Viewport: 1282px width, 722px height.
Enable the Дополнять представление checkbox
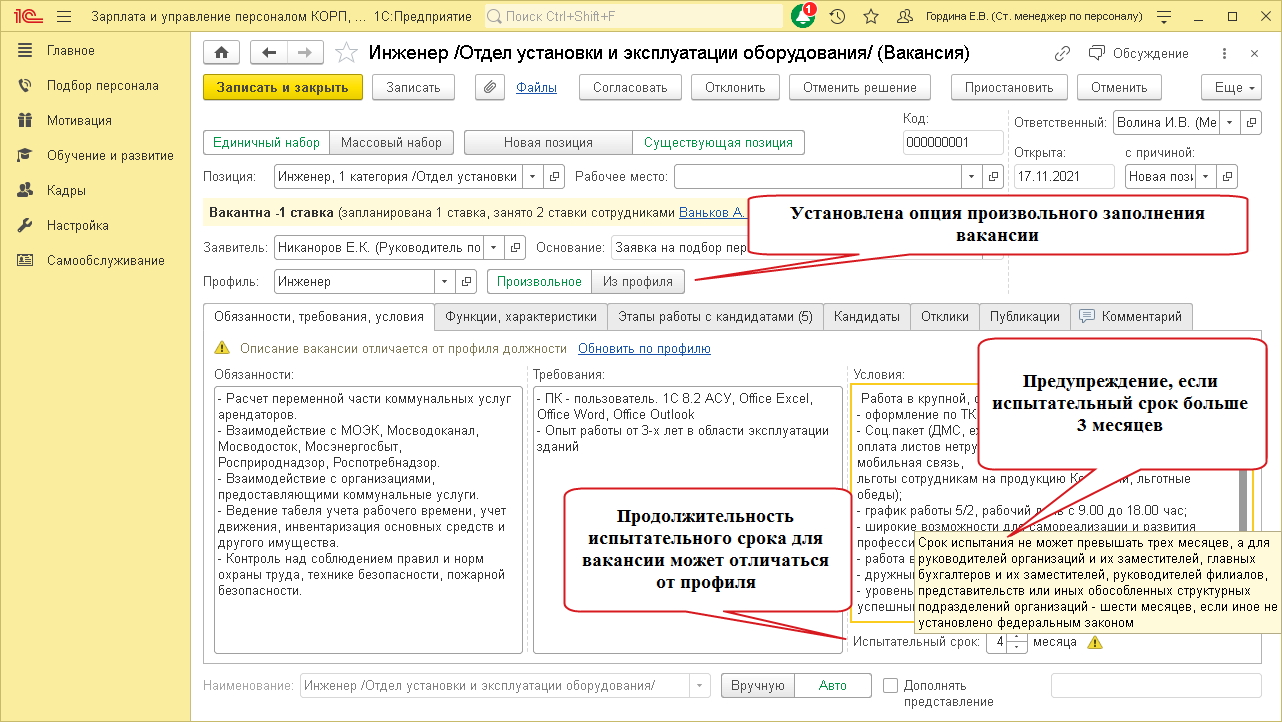[x=891, y=685]
